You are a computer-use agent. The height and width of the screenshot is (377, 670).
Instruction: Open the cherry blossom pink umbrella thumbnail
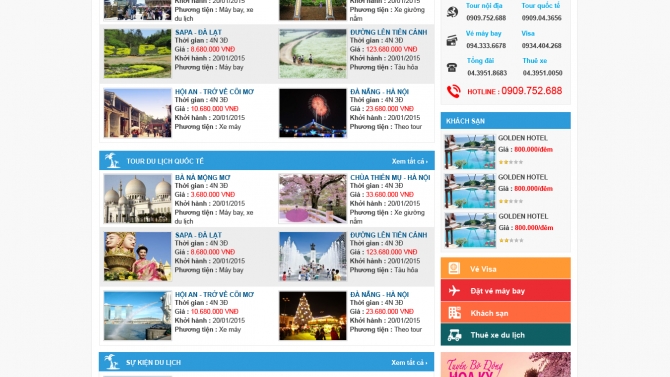click(x=312, y=199)
